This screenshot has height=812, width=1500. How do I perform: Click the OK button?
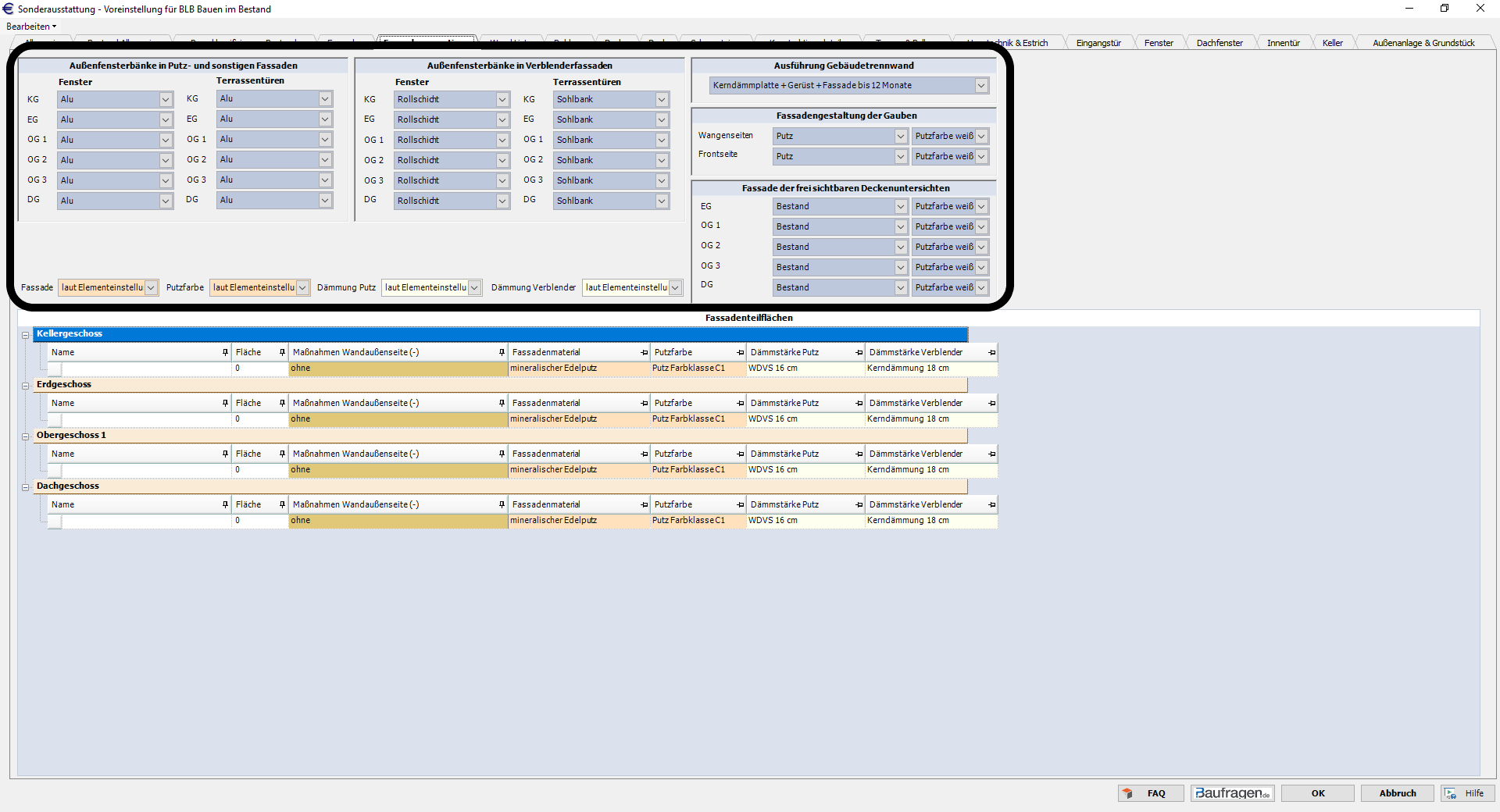point(1318,793)
